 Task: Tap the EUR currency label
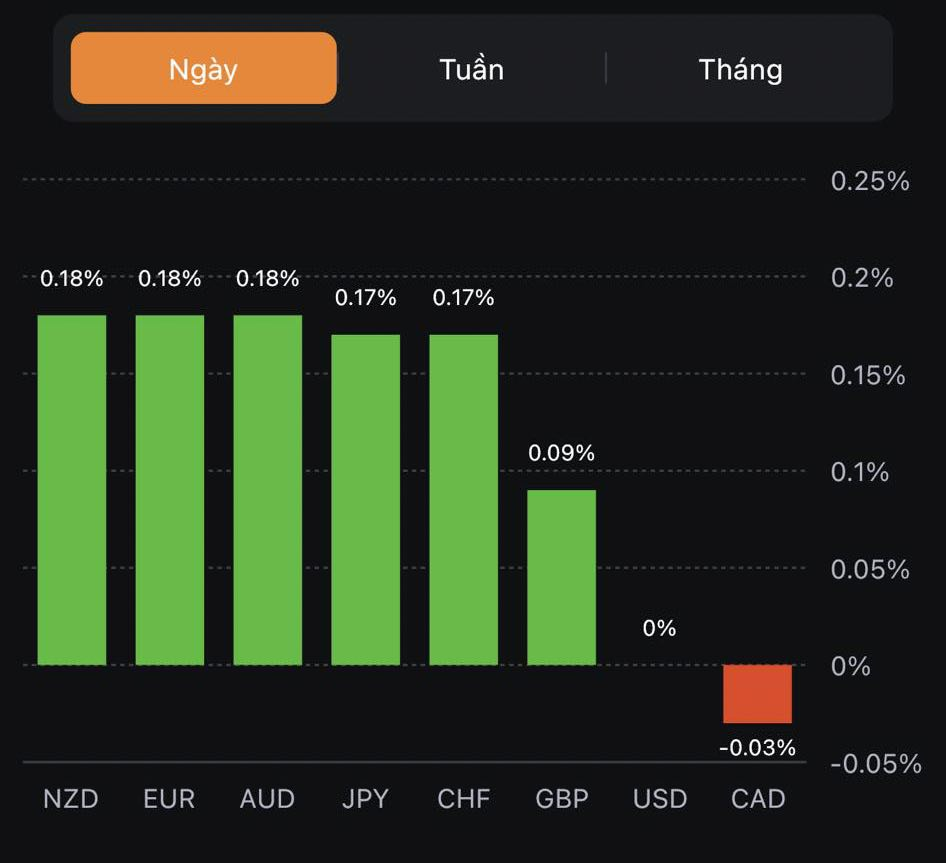click(x=169, y=799)
